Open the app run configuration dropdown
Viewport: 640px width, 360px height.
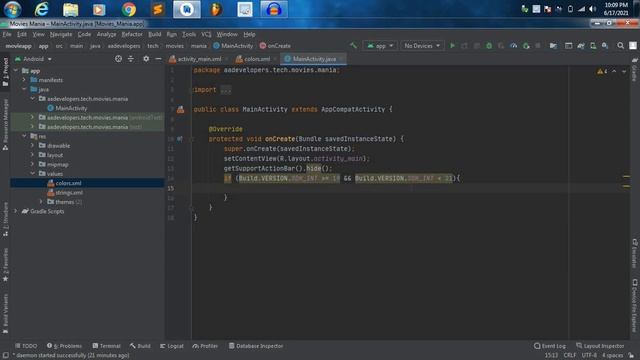(380, 46)
